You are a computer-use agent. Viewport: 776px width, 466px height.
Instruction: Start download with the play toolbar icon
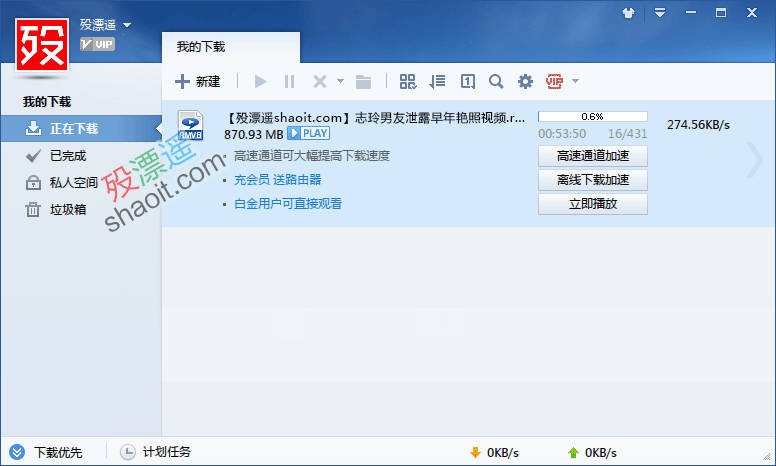click(260, 81)
